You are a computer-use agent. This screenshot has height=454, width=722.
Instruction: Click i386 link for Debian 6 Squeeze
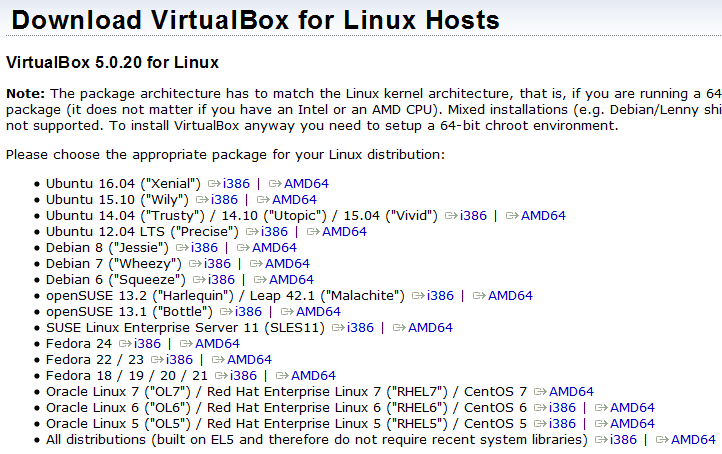[x=221, y=279]
